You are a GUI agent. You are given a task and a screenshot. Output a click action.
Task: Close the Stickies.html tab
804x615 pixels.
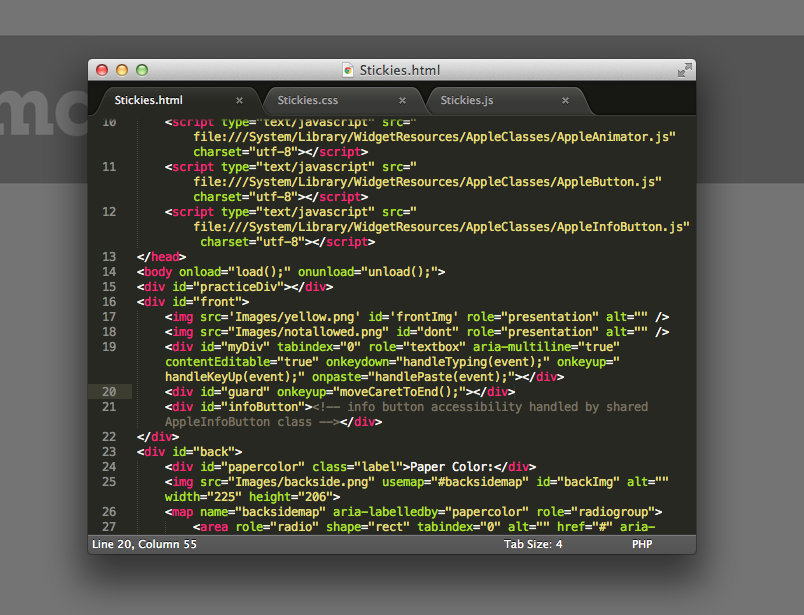tap(239, 101)
